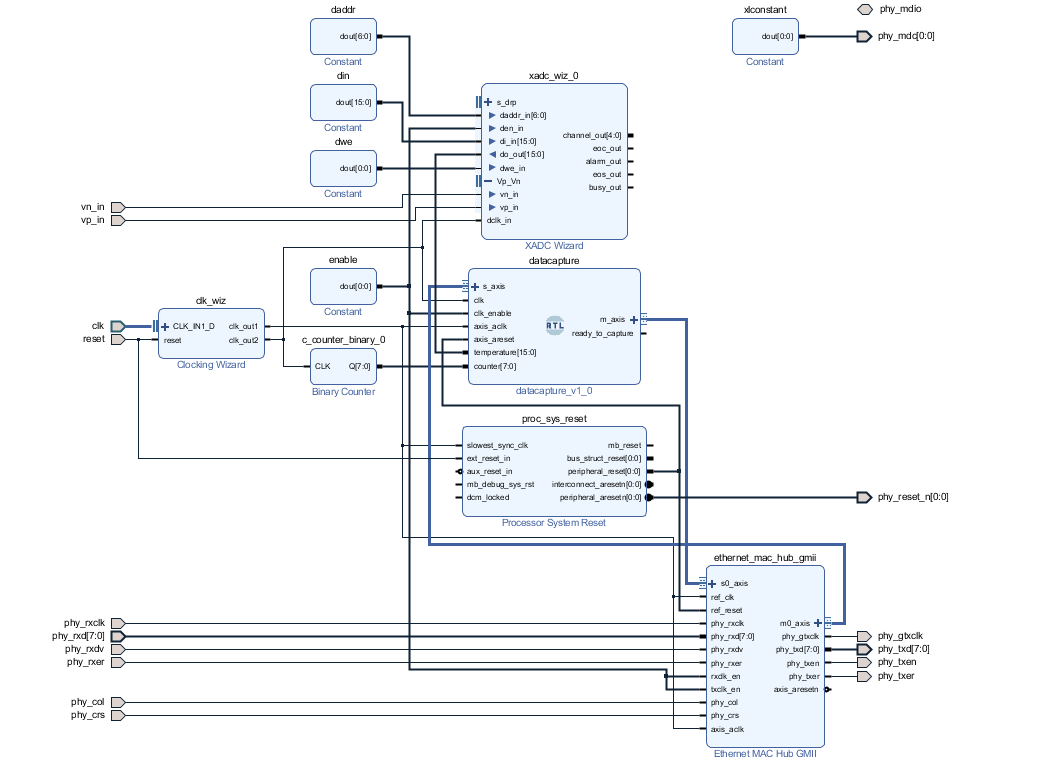Select the vn_in external input port symbol

click(x=118, y=207)
